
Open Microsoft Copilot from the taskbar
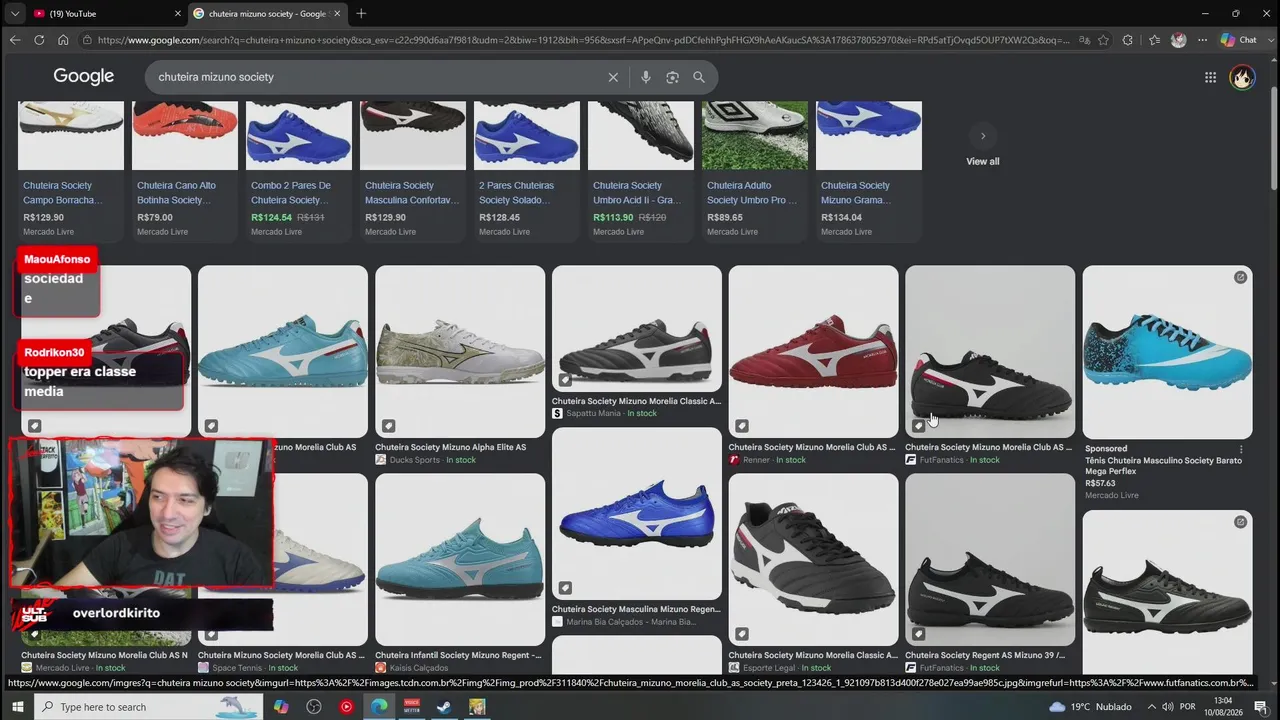[281, 707]
